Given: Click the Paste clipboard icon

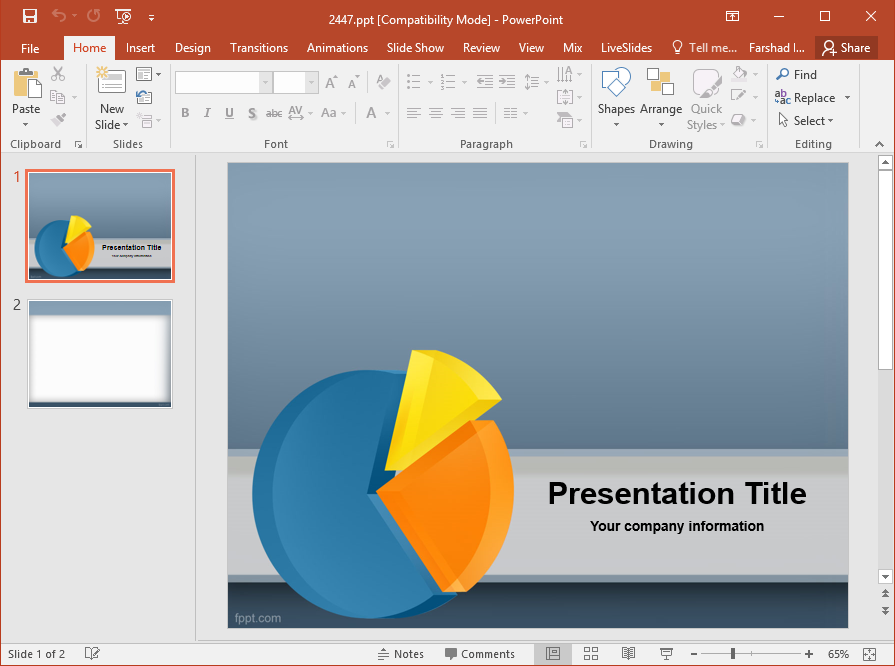Looking at the screenshot, I should point(27,83).
